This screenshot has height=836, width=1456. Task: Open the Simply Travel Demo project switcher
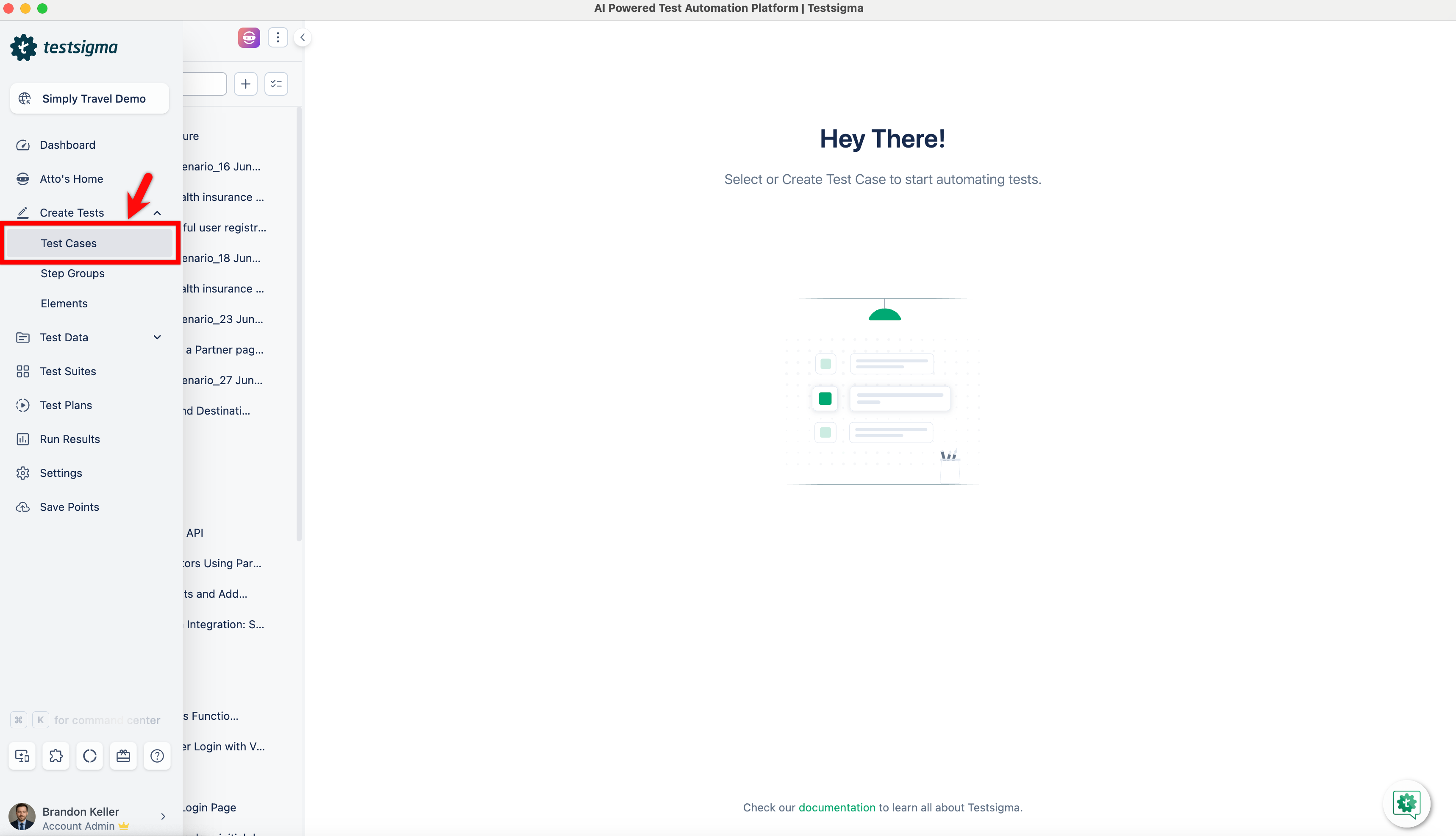(x=89, y=99)
